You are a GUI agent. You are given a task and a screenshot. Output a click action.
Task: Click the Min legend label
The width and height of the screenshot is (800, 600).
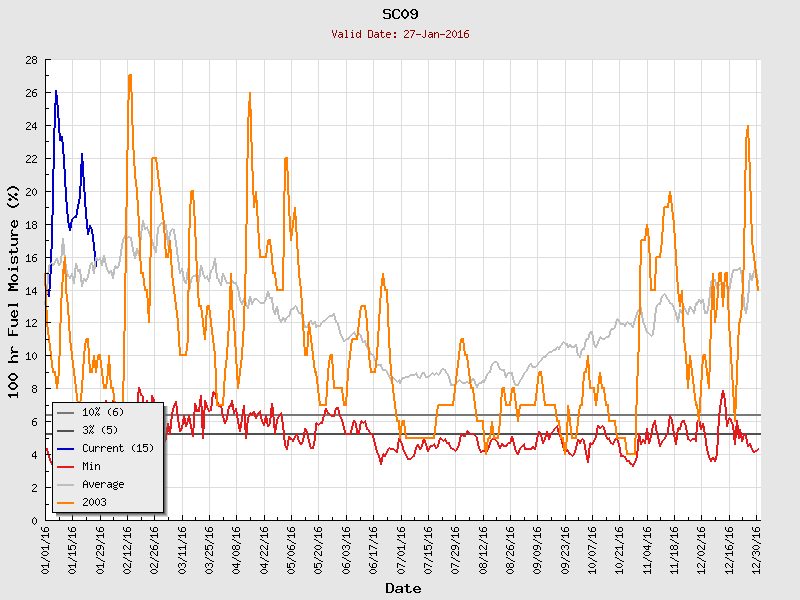coord(93,466)
